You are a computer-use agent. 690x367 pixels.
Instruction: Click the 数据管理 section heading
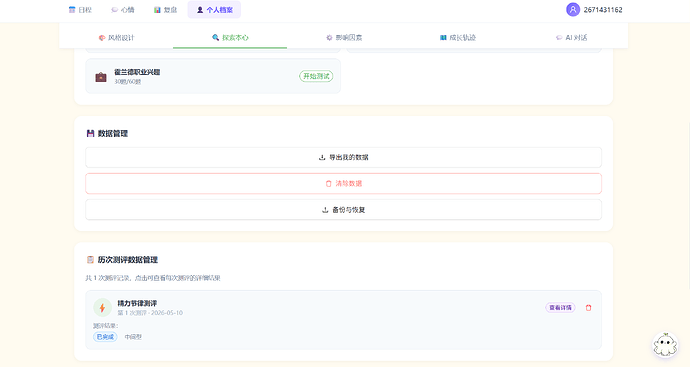click(x=113, y=133)
